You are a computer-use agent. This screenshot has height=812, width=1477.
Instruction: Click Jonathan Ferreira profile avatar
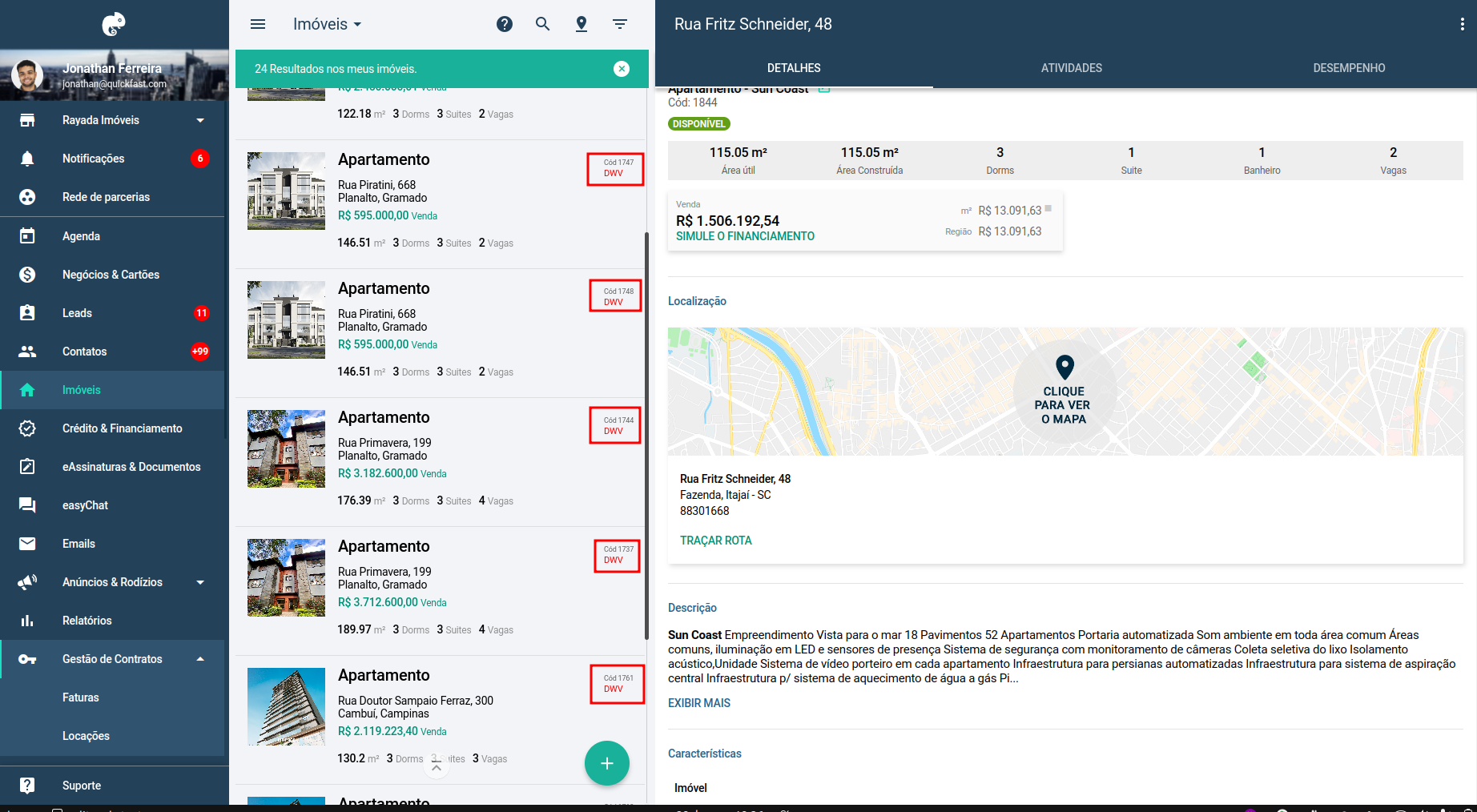pos(28,75)
